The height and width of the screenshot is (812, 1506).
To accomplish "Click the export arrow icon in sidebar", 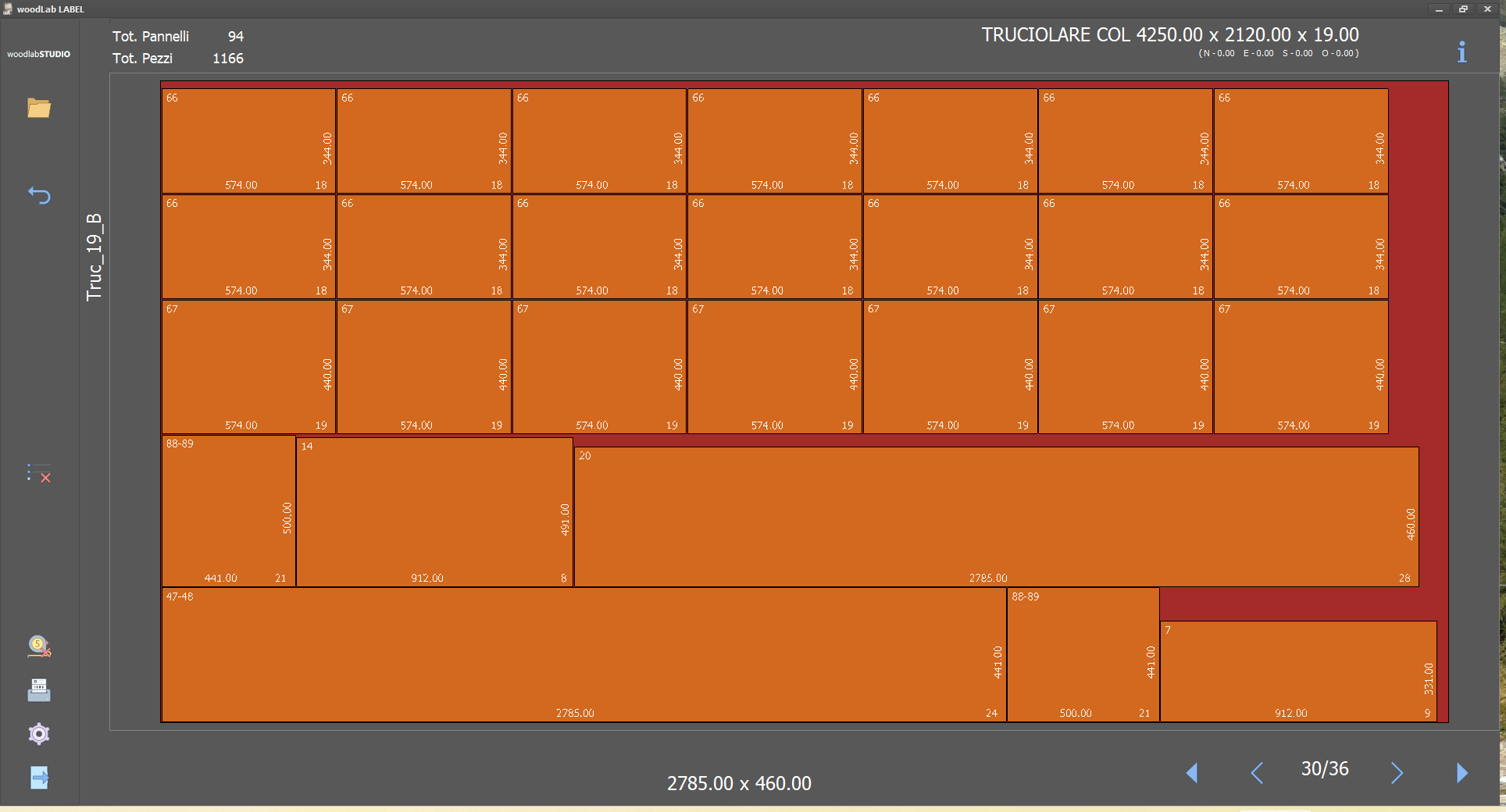I will [x=39, y=778].
